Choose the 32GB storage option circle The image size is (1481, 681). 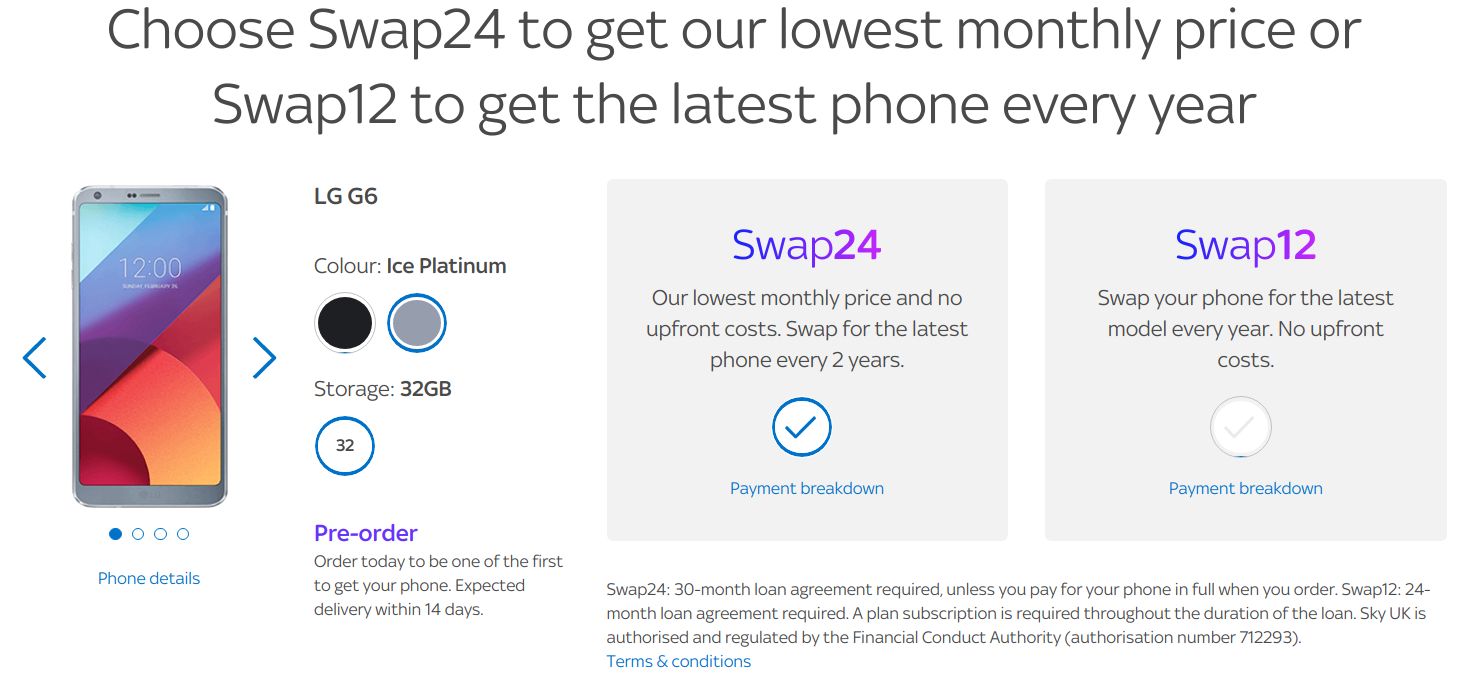tap(345, 446)
